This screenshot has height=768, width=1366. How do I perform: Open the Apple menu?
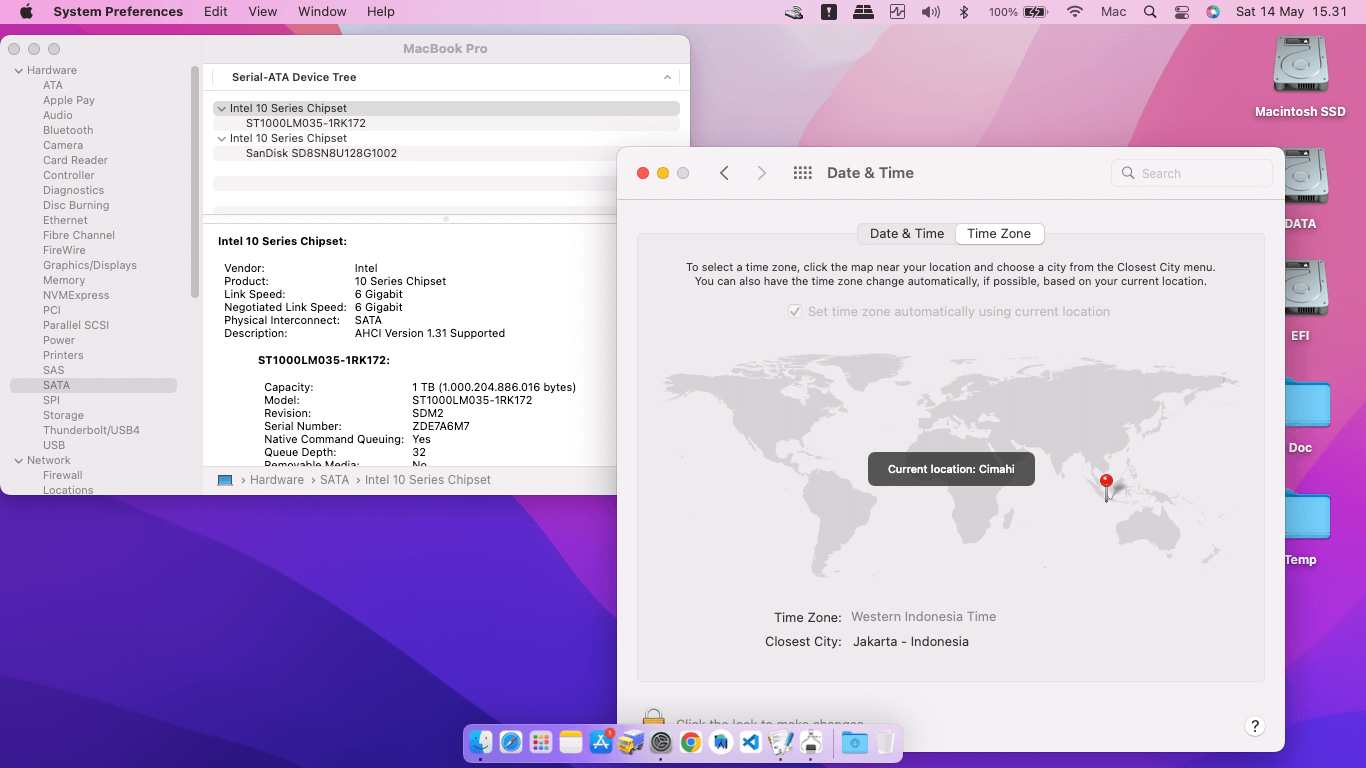pos(26,12)
